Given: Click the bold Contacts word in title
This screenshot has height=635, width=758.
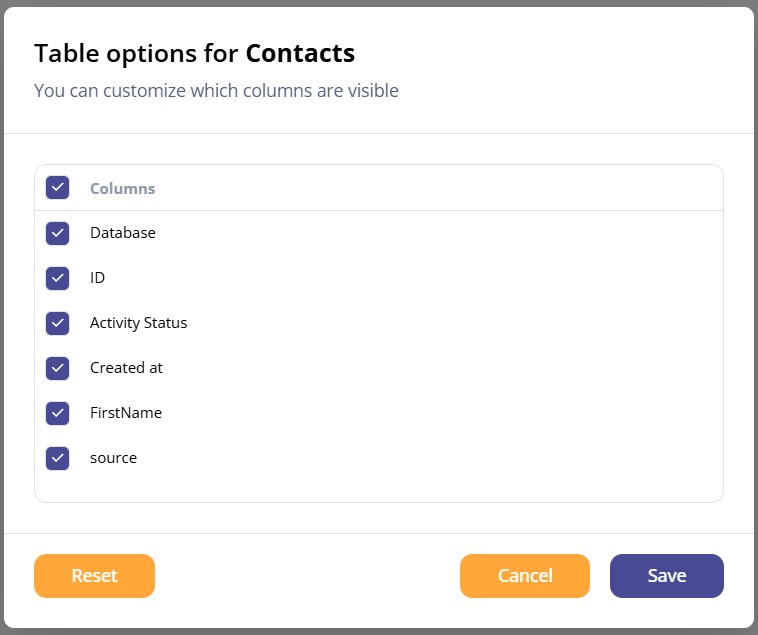Looking at the screenshot, I should coord(300,53).
